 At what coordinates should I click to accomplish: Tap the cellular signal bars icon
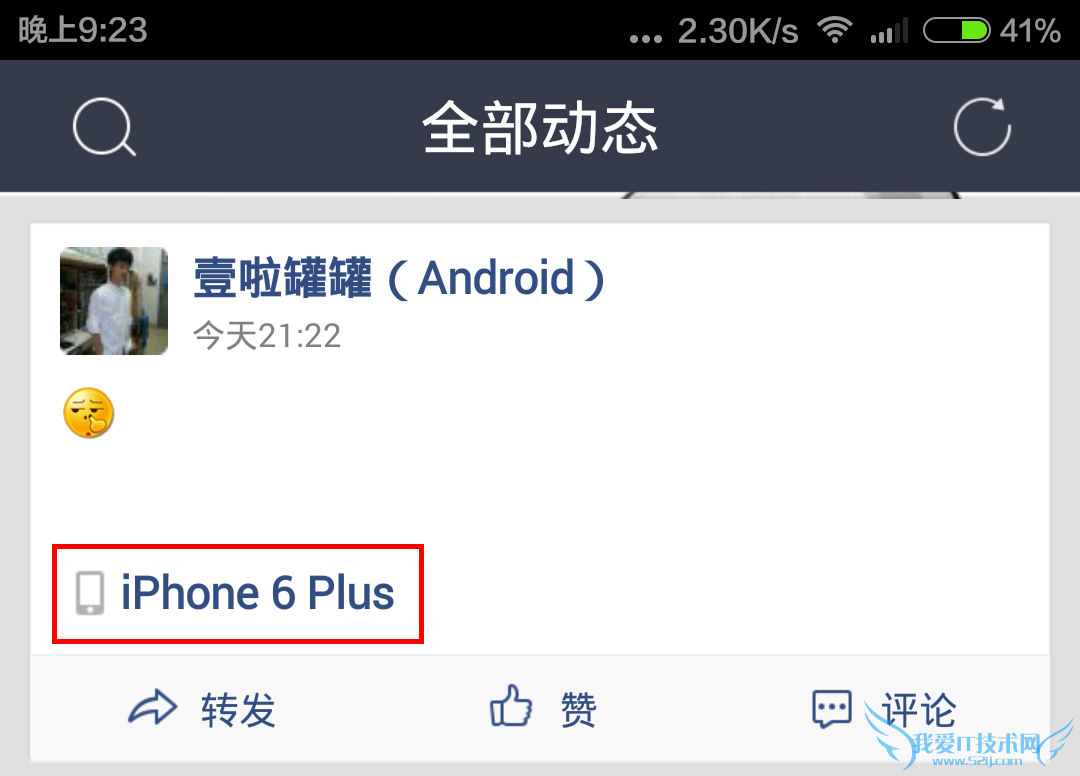click(889, 30)
